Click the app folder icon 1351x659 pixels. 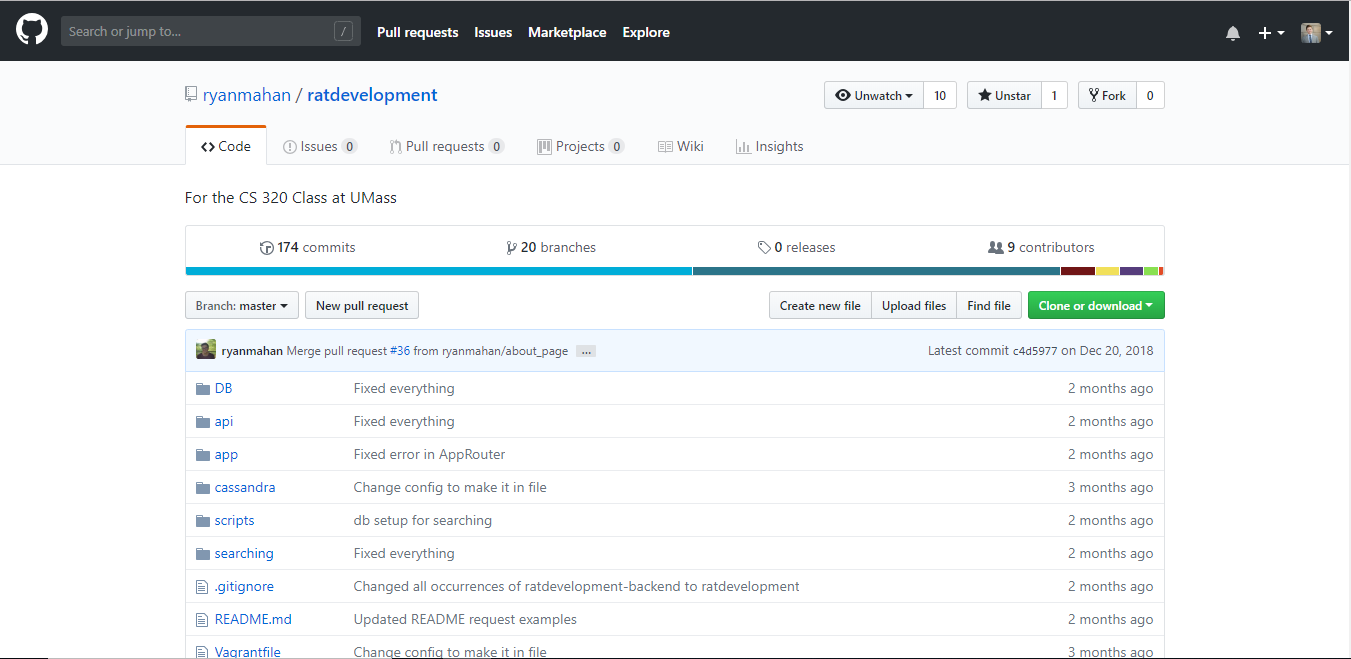click(203, 454)
